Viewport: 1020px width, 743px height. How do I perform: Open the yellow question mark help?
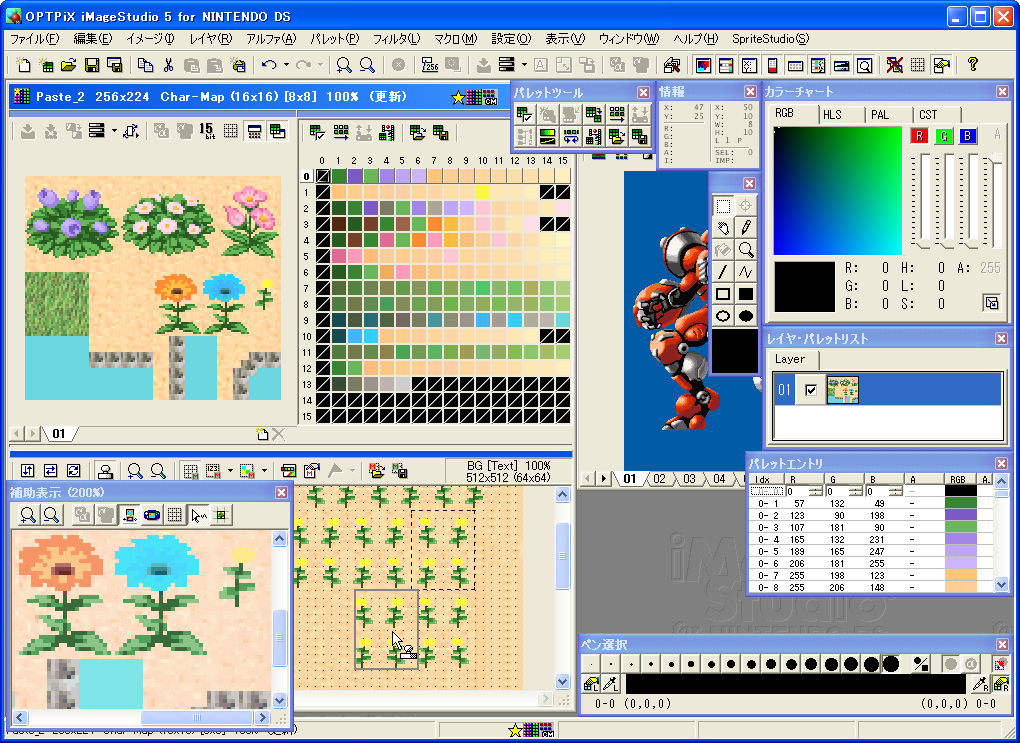click(x=972, y=65)
